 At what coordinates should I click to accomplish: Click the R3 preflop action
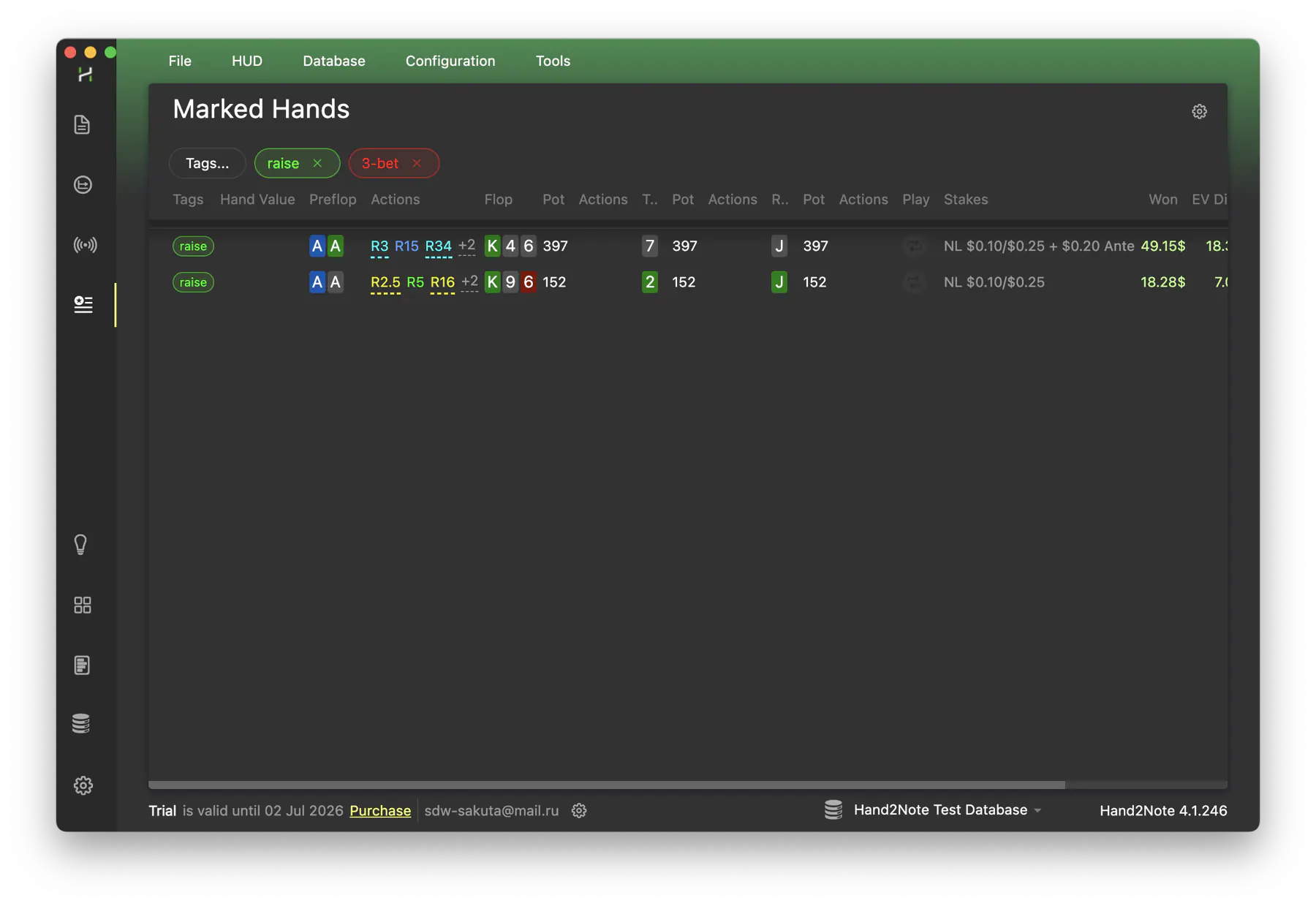pyautogui.click(x=379, y=246)
